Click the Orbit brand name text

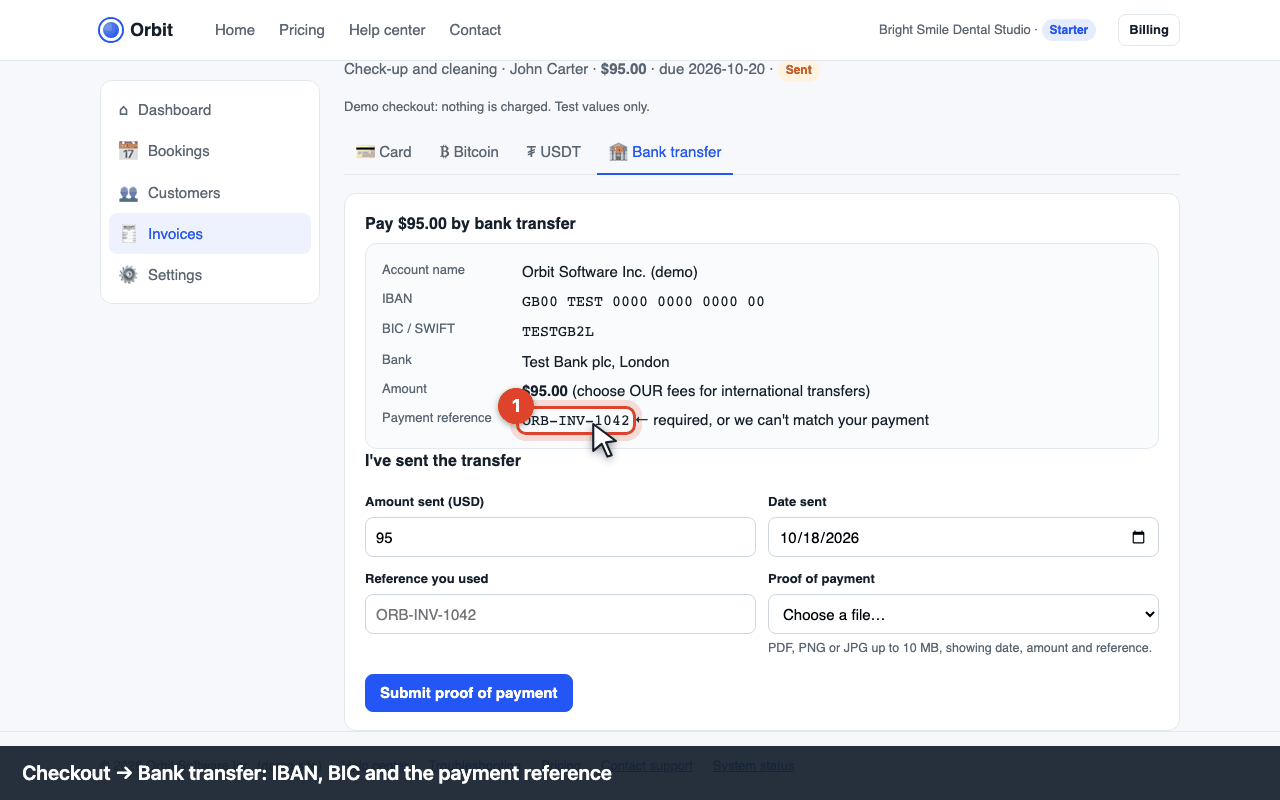152,30
